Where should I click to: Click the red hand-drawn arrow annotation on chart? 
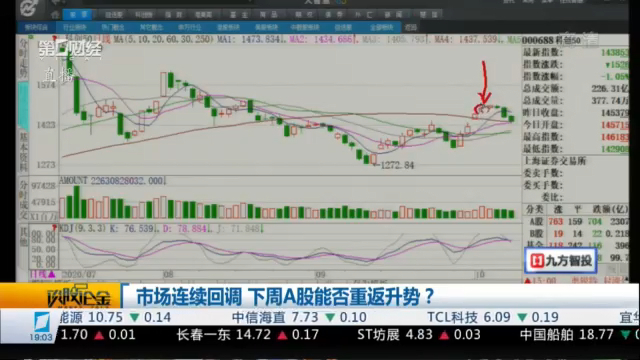[x=484, y=87]
